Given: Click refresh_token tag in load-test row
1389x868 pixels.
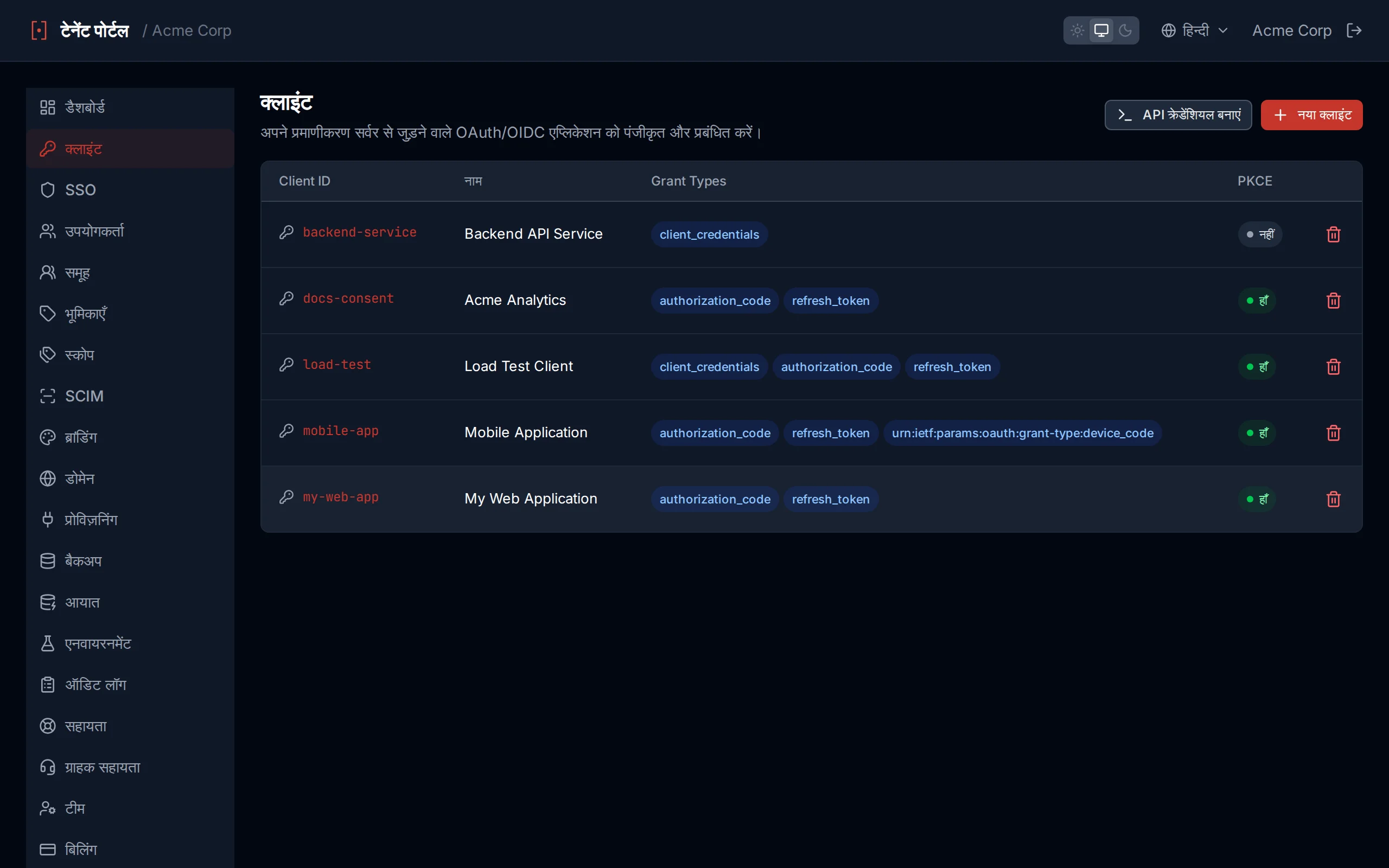Looking at the screenshot, I should (952, 367).
